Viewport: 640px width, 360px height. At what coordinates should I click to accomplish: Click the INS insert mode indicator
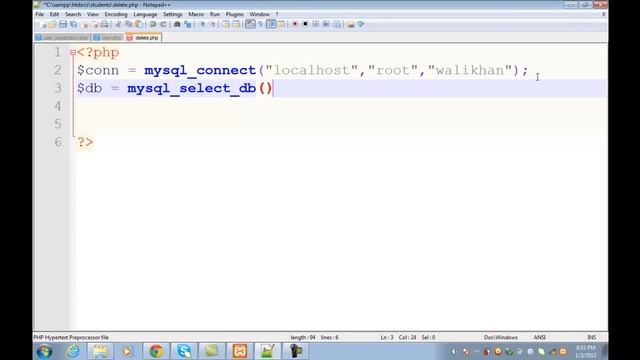click(591, 338)
